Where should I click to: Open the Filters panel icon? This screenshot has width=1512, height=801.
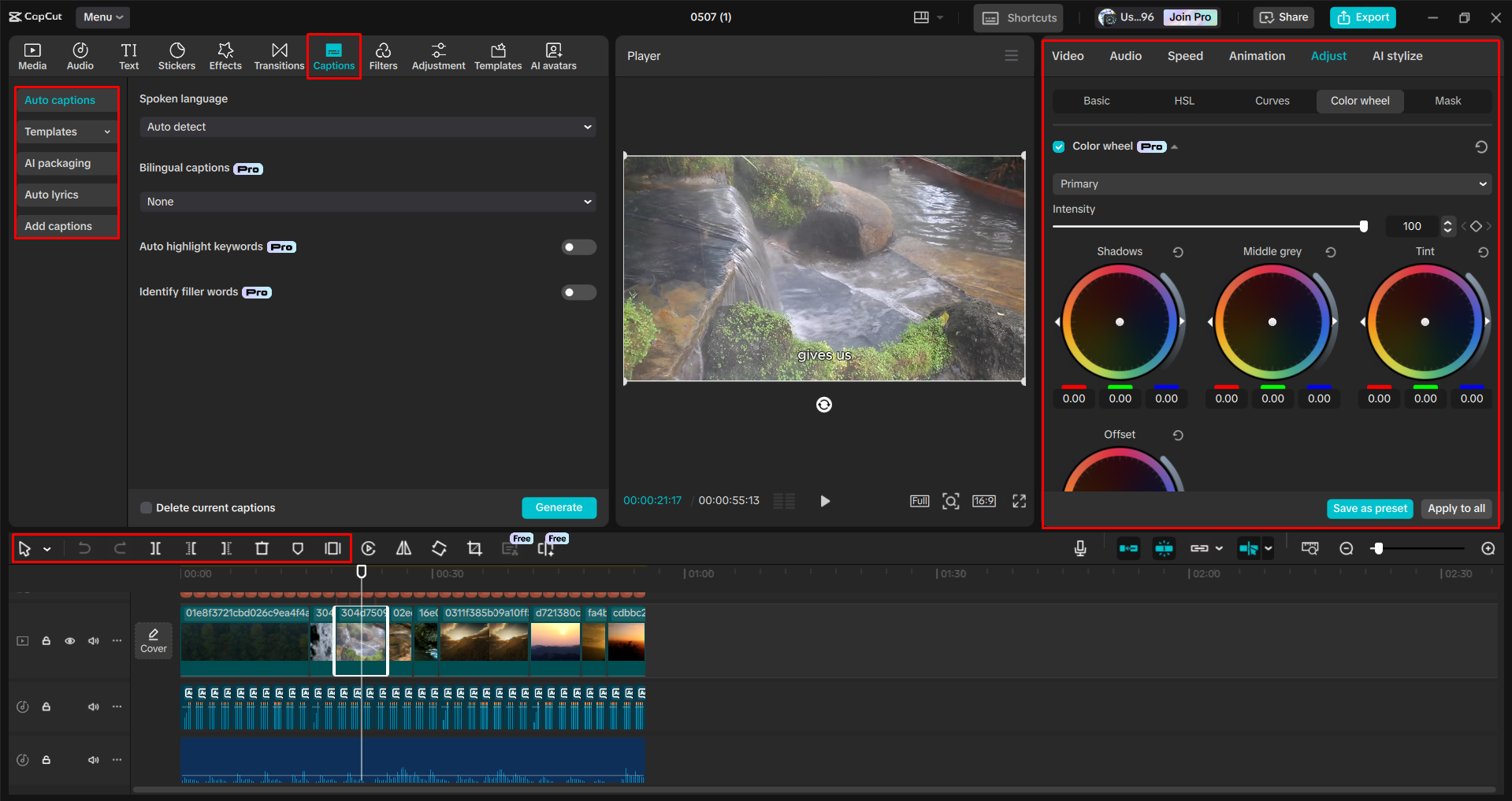(x=384, y=55)
